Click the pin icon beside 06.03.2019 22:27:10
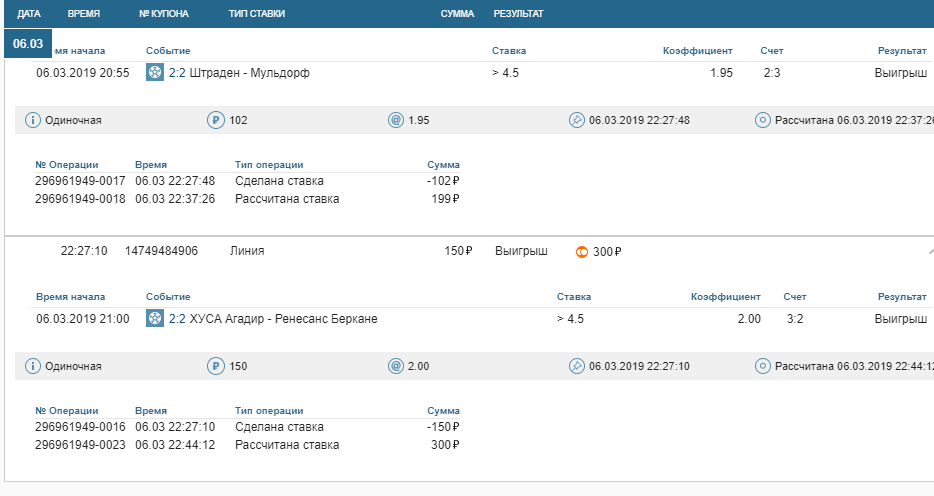Screen dimensions: 934x496 coord(577,366)
